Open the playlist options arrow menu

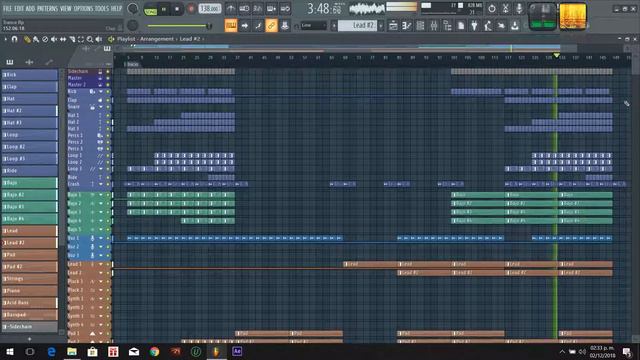coord(6,39)
